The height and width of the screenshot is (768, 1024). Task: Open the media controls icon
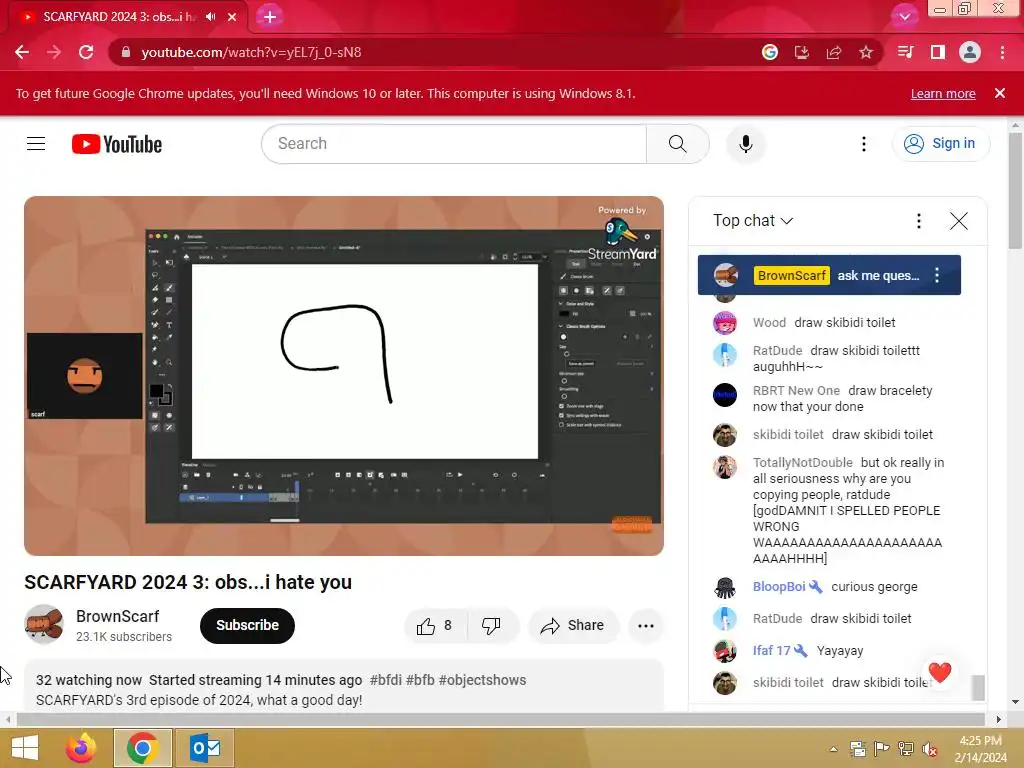906,52
